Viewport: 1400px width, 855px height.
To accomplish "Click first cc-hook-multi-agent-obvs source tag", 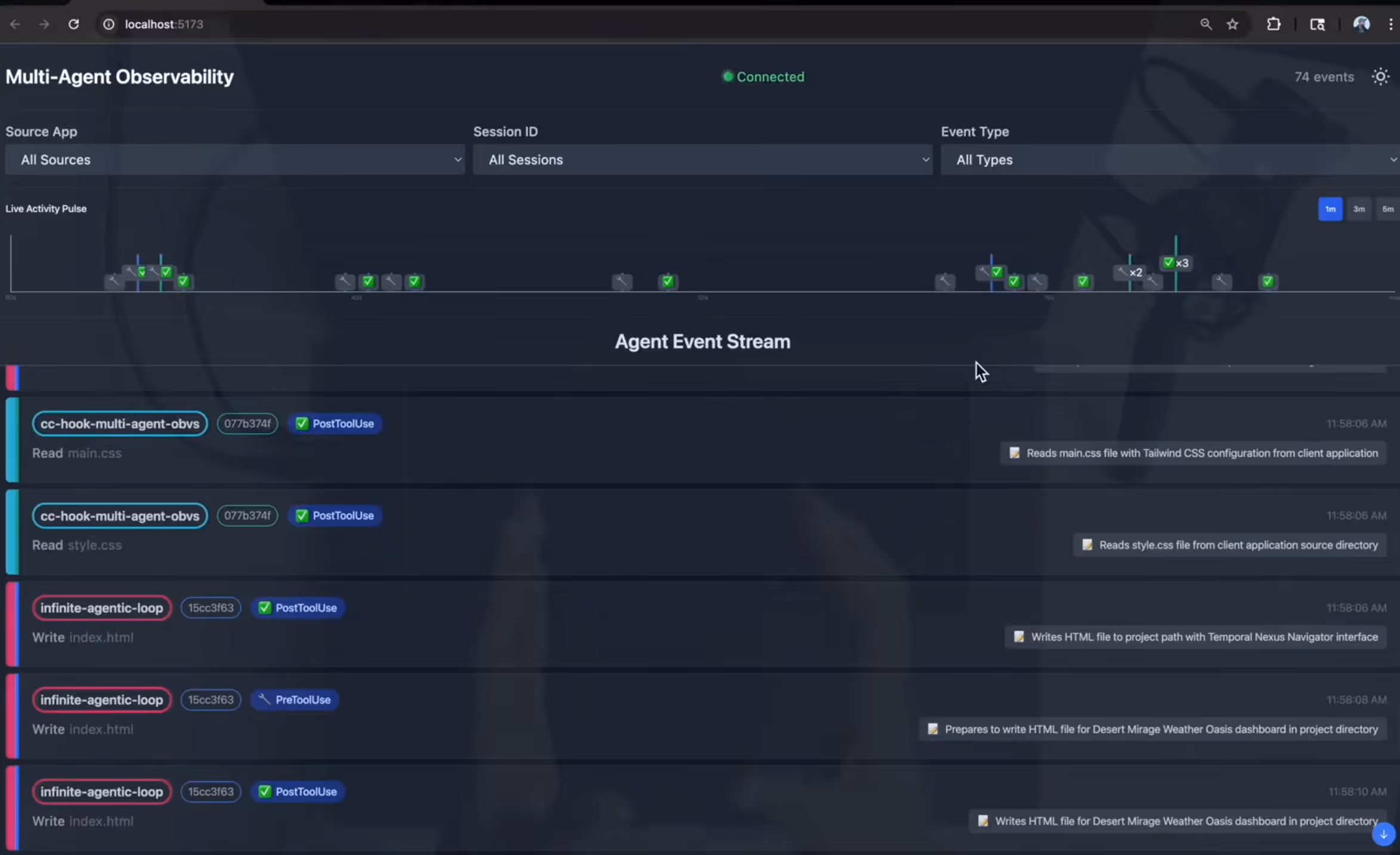I will click(120, 424).
